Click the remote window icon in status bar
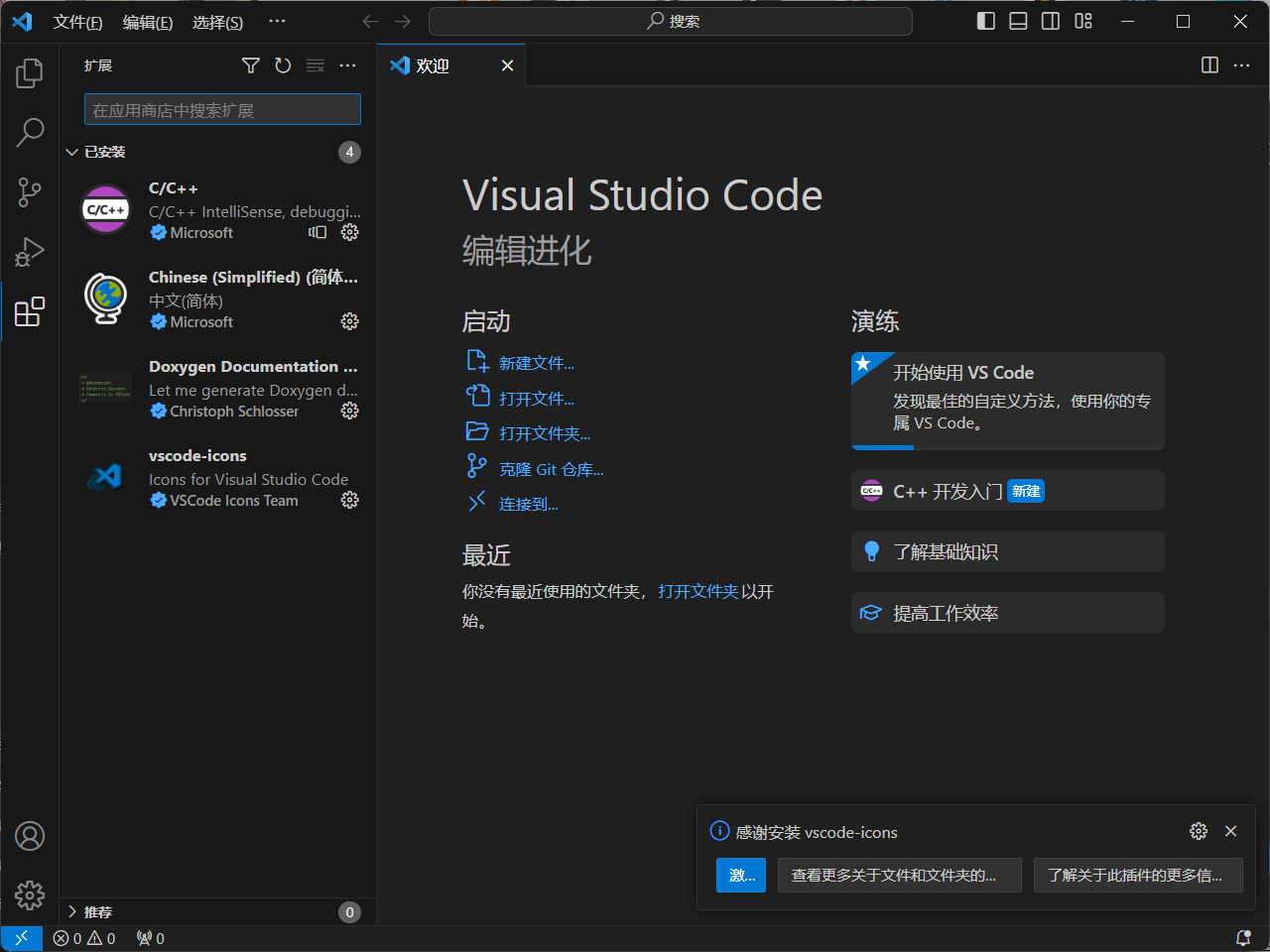 [21, 938]
